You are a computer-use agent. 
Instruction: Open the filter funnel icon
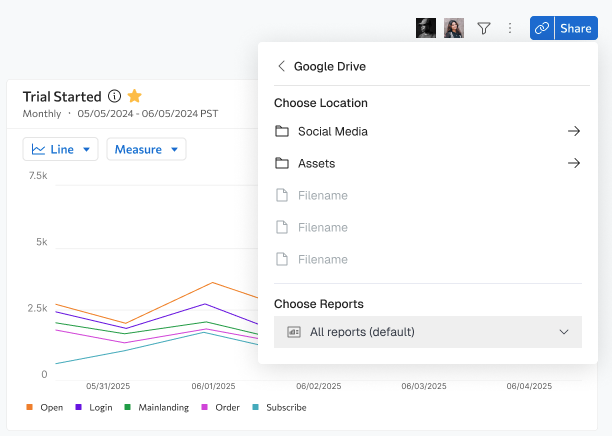pos(484,28)
